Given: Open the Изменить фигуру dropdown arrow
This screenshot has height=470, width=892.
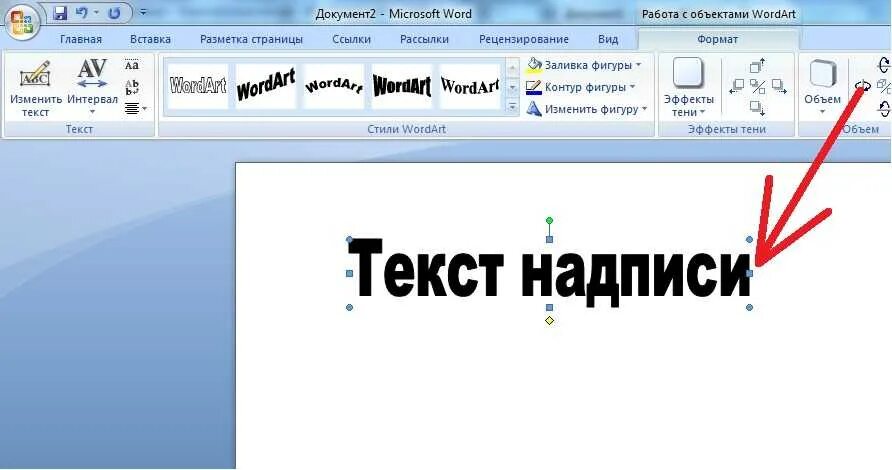Looking at the screenshot, I should [645, 109].
